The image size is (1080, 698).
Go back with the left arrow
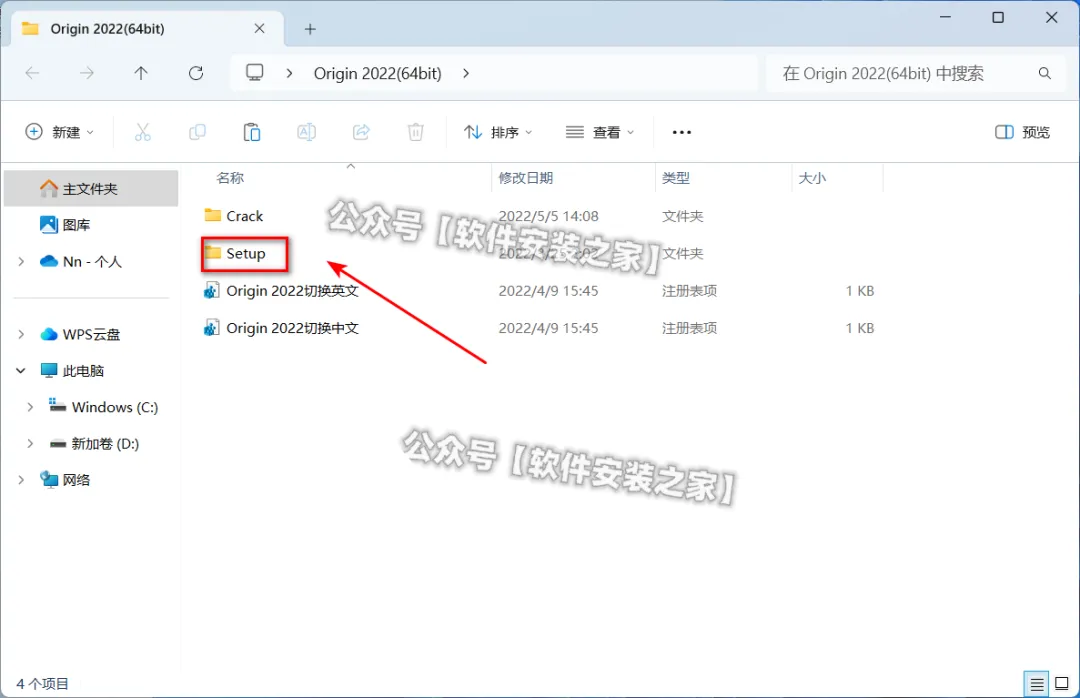(32, 73)
